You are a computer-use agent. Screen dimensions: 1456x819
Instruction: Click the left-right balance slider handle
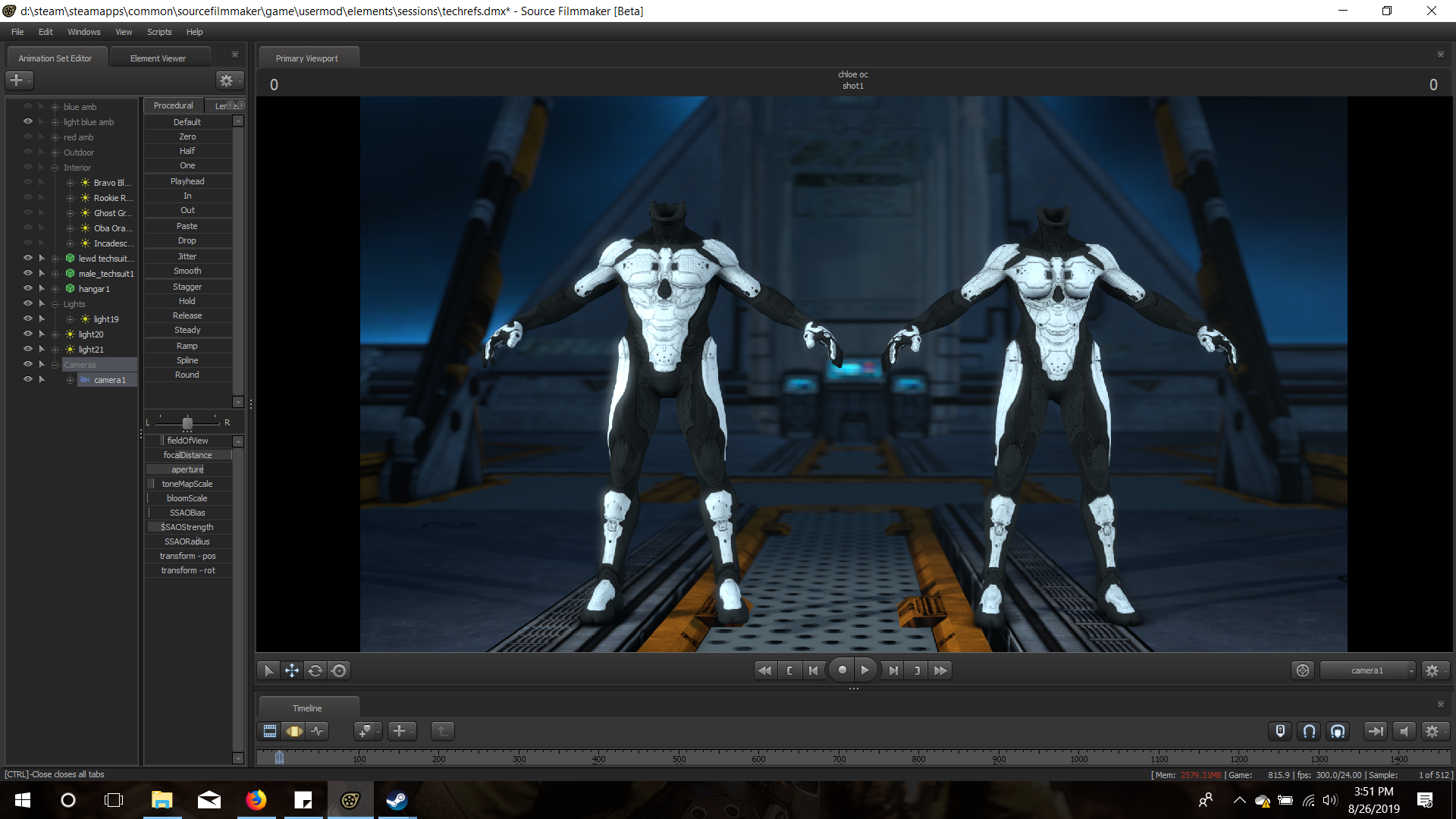point(187,422)
